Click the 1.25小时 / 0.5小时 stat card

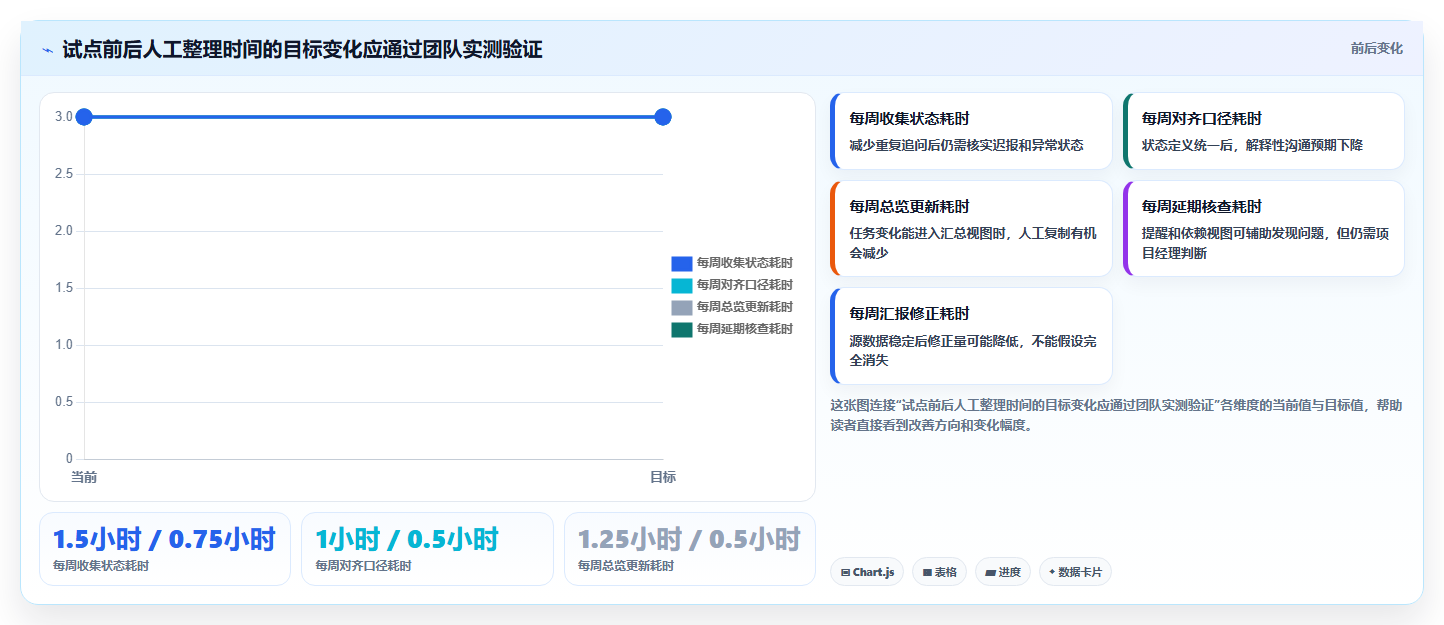click(x=689, y=549)
